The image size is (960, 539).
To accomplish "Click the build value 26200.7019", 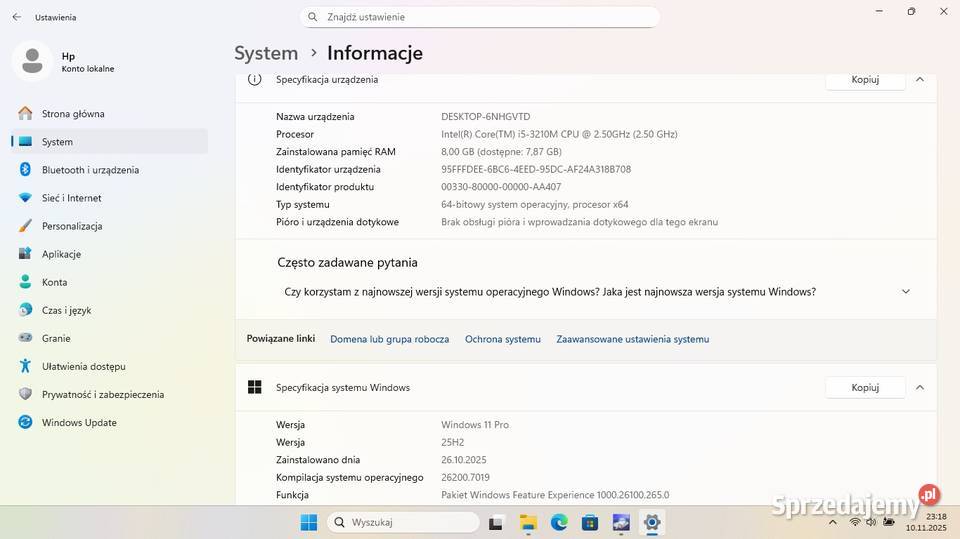I will [x=465, y=478].
